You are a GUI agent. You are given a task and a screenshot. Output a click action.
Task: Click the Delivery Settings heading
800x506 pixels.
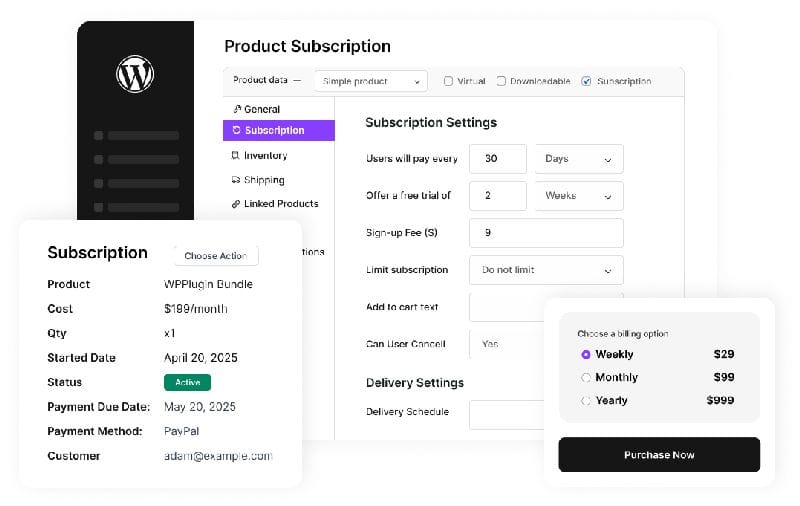tap(415, 383)
